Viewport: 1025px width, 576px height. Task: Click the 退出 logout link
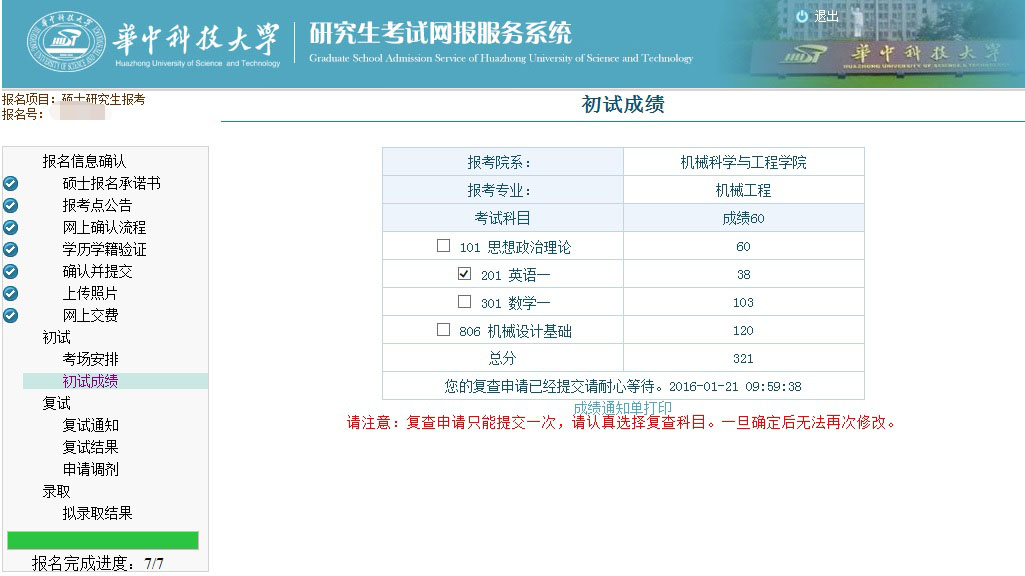(x=826, y=17)
